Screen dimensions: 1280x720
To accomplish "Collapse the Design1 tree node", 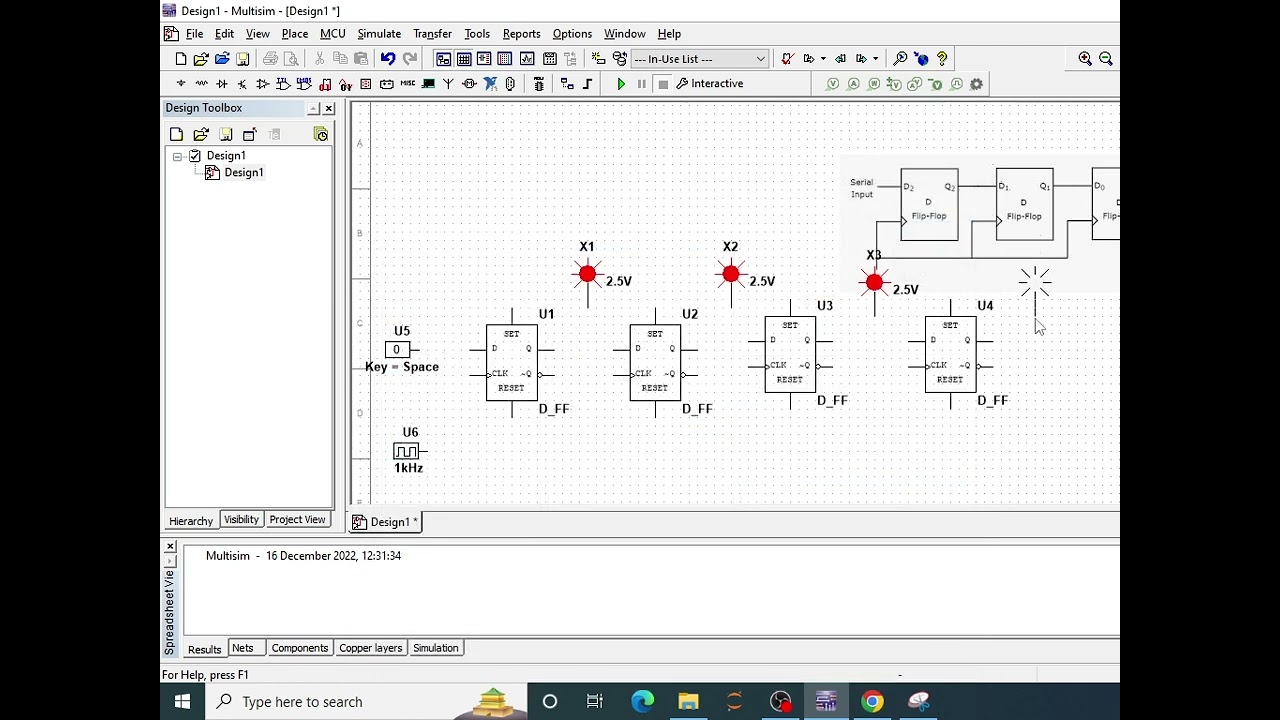I will click(x=177, y=157).
